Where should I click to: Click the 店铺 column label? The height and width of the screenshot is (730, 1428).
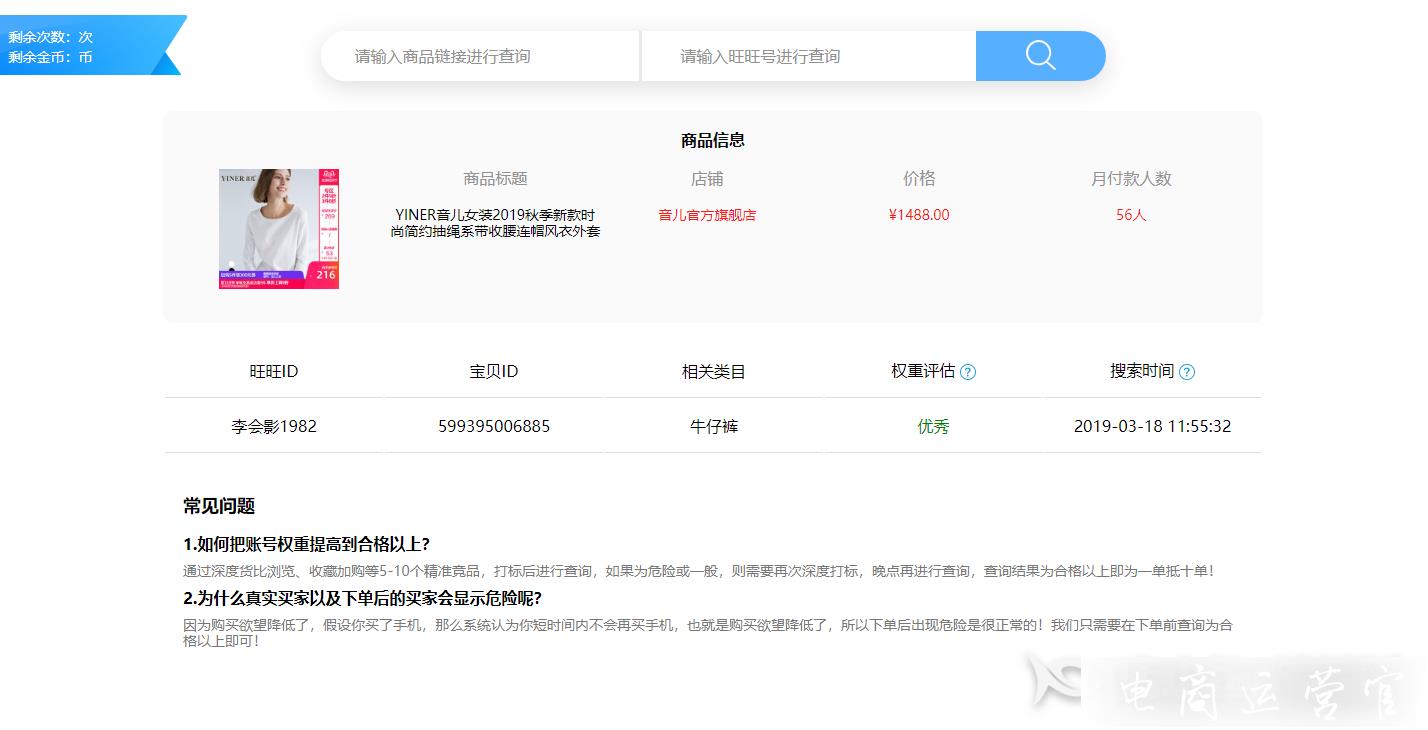[707, 179]
